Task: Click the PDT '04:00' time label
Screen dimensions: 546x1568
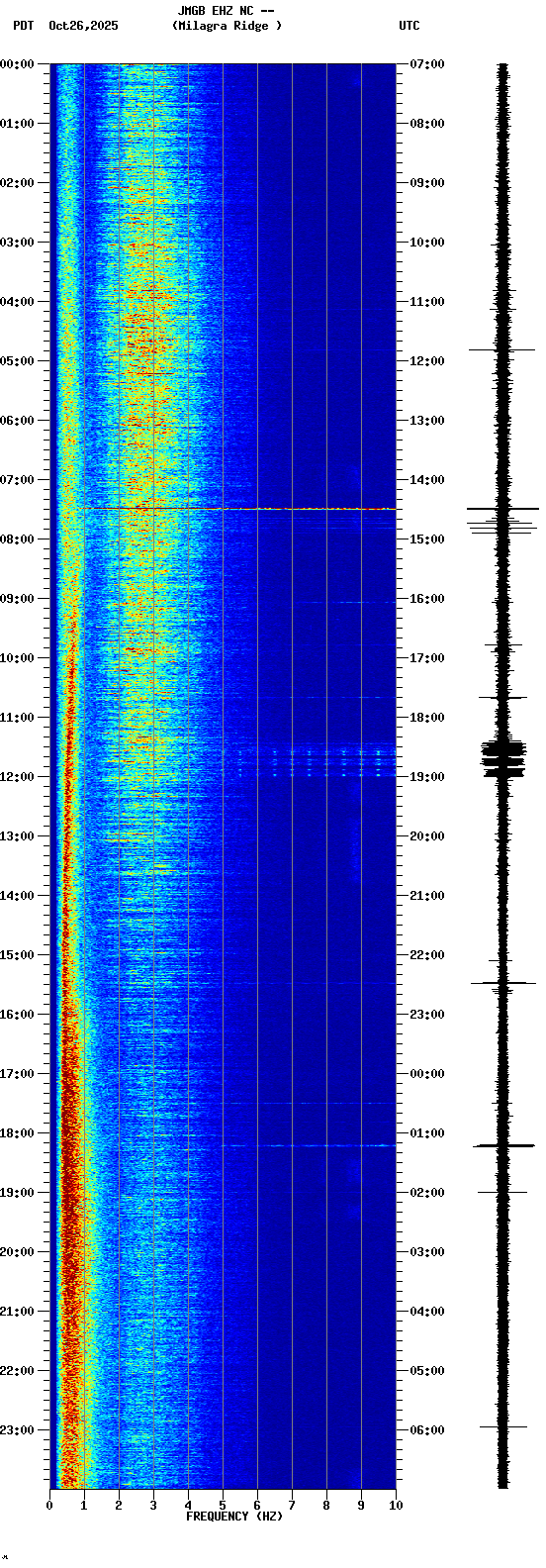Action: [17, 302]
